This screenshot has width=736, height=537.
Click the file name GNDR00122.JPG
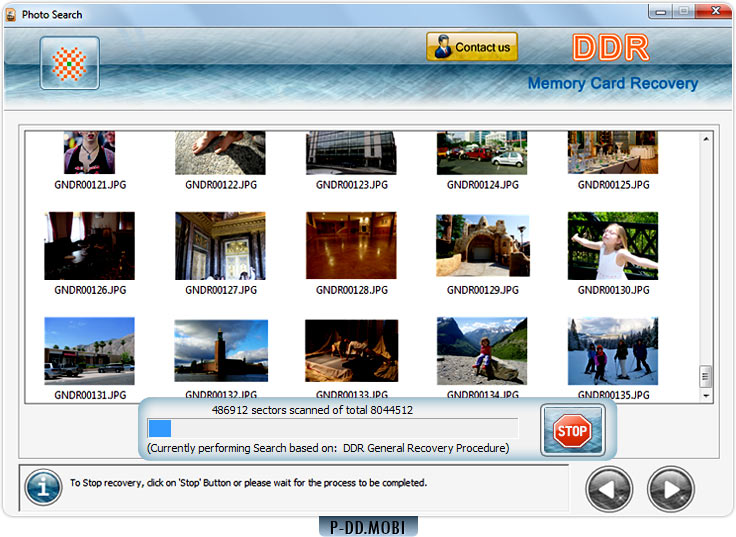221,185
